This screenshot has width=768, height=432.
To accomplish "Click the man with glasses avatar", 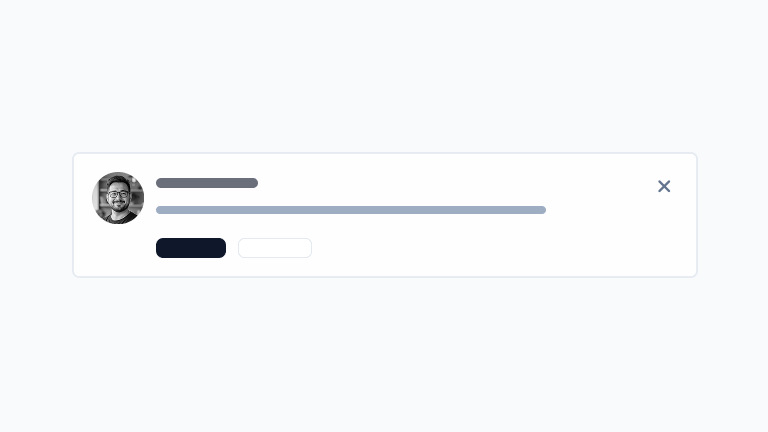I will point(118,198).
